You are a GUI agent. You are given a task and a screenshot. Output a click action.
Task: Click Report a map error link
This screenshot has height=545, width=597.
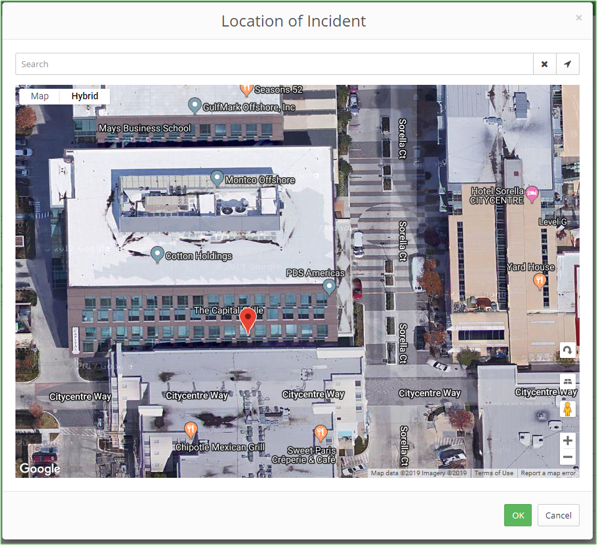(548, 473)
